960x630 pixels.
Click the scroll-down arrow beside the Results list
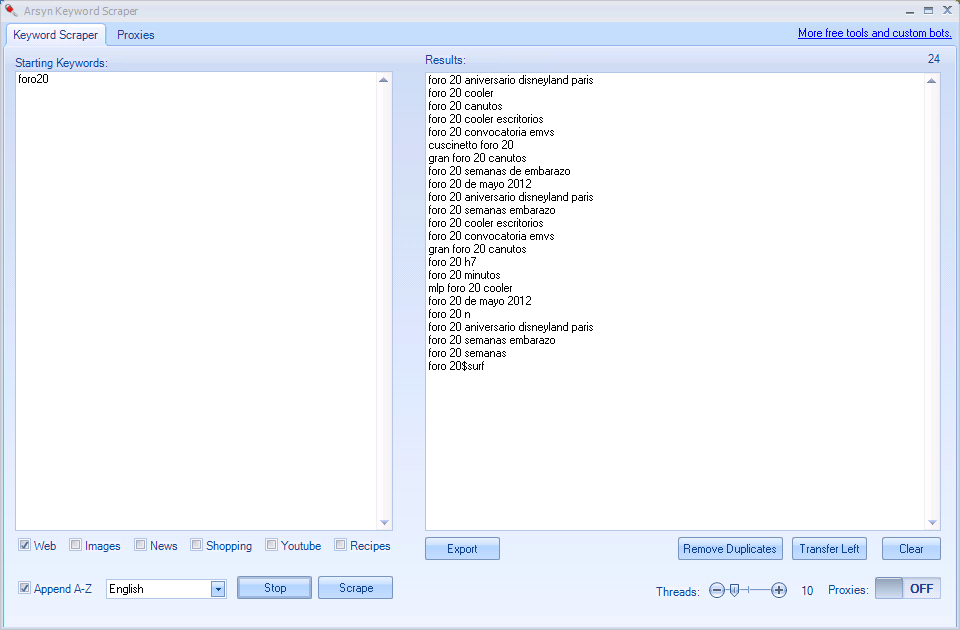pyautogui.click(x=931, y=521)
